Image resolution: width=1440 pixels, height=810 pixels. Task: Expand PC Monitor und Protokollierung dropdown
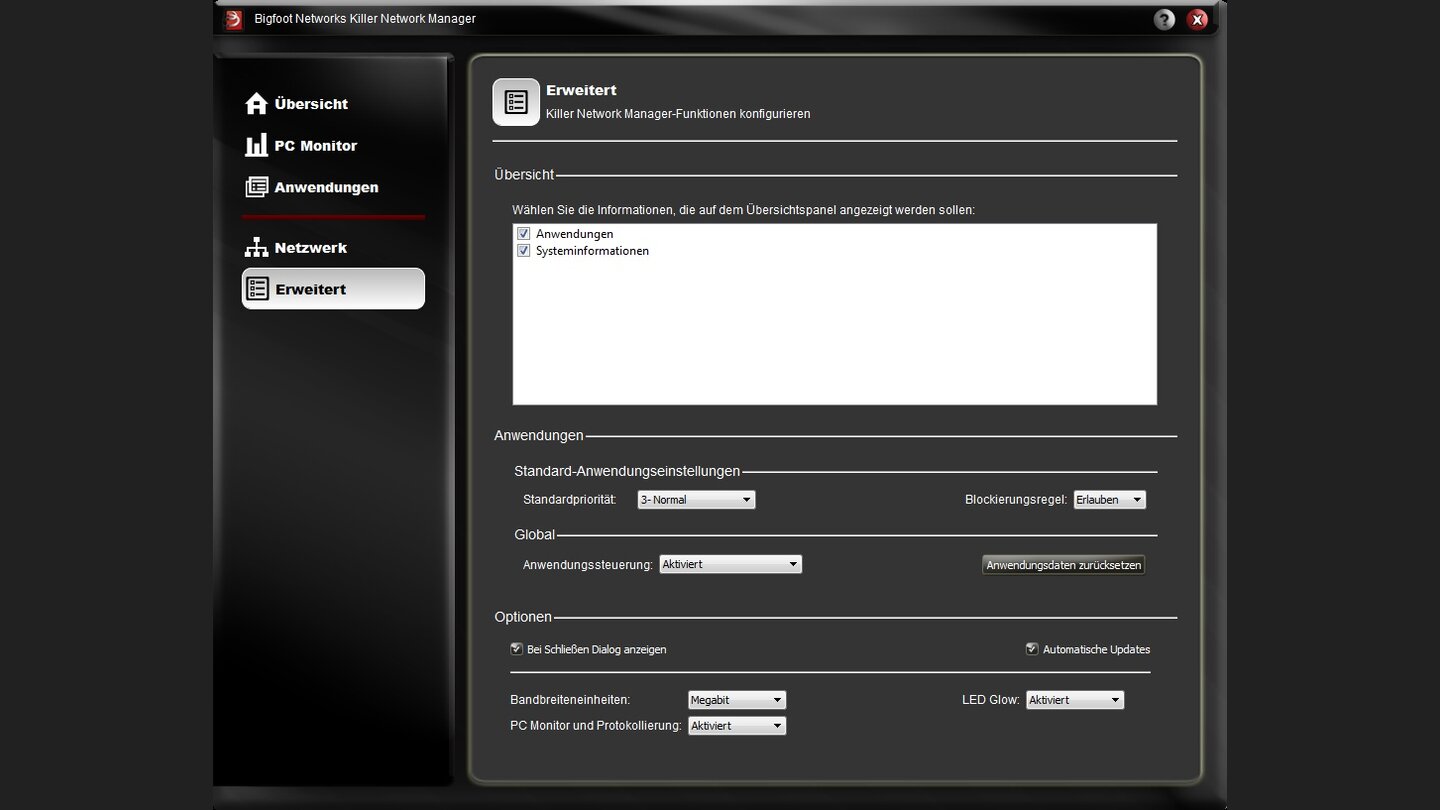[737, 726]
